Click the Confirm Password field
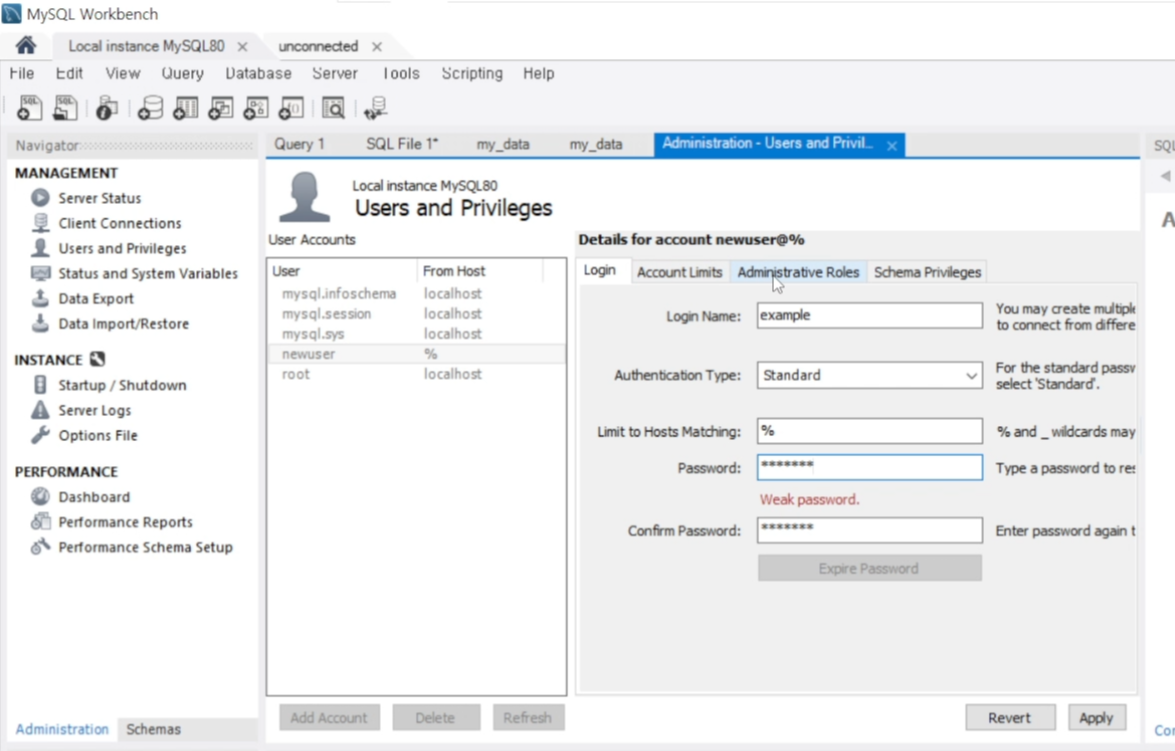The height and width of the screenshot is (751, 1175). click(869, 530)
